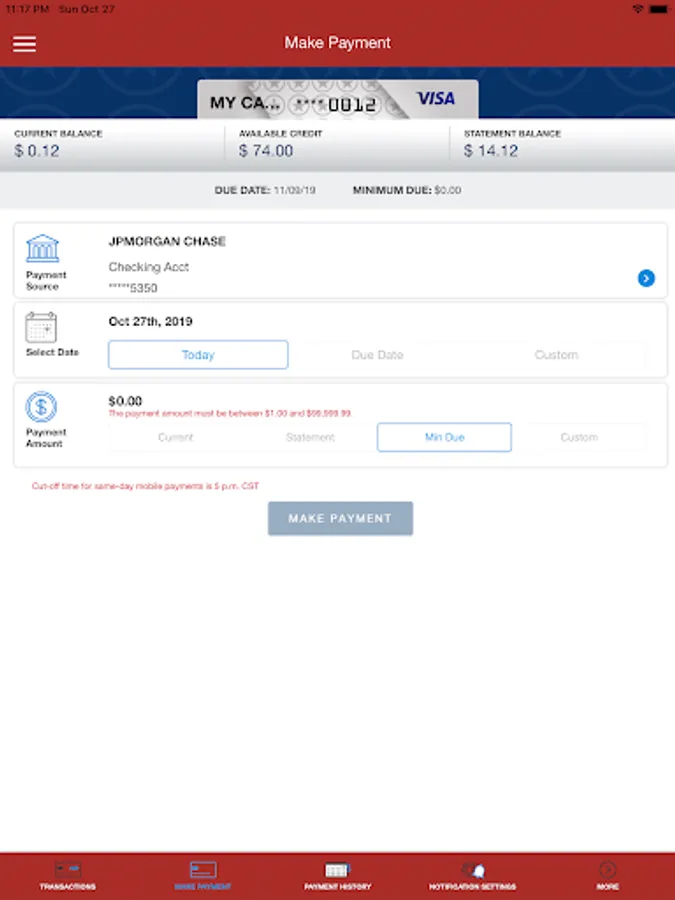Select Custom payment amount
The image size is (675, 900).
tap(579, 437)
